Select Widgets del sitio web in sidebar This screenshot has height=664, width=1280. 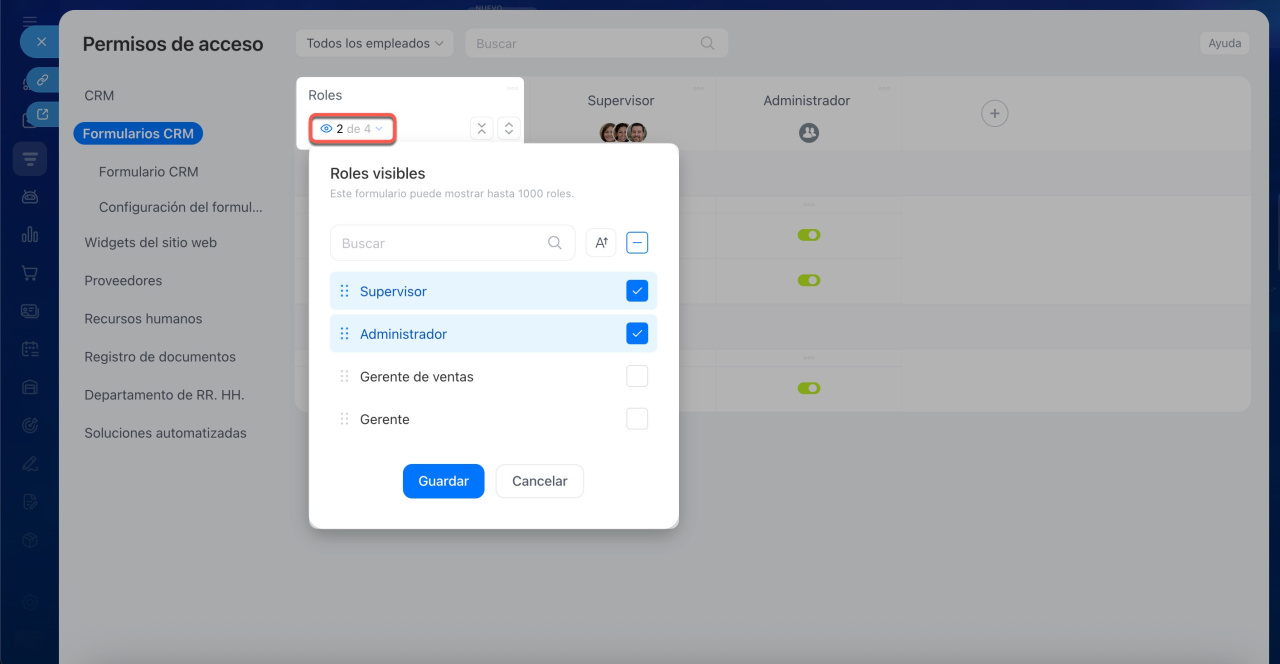click(x=150, y=243)
